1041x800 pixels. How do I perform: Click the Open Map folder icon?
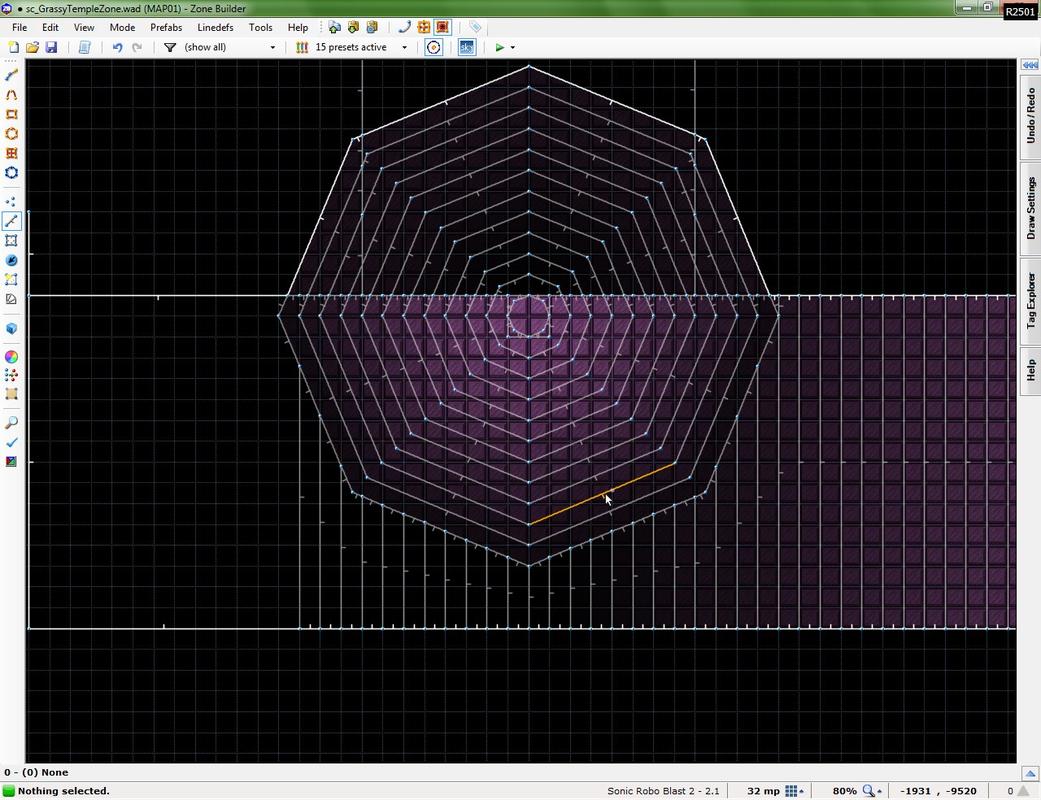(x=32, y=47)
